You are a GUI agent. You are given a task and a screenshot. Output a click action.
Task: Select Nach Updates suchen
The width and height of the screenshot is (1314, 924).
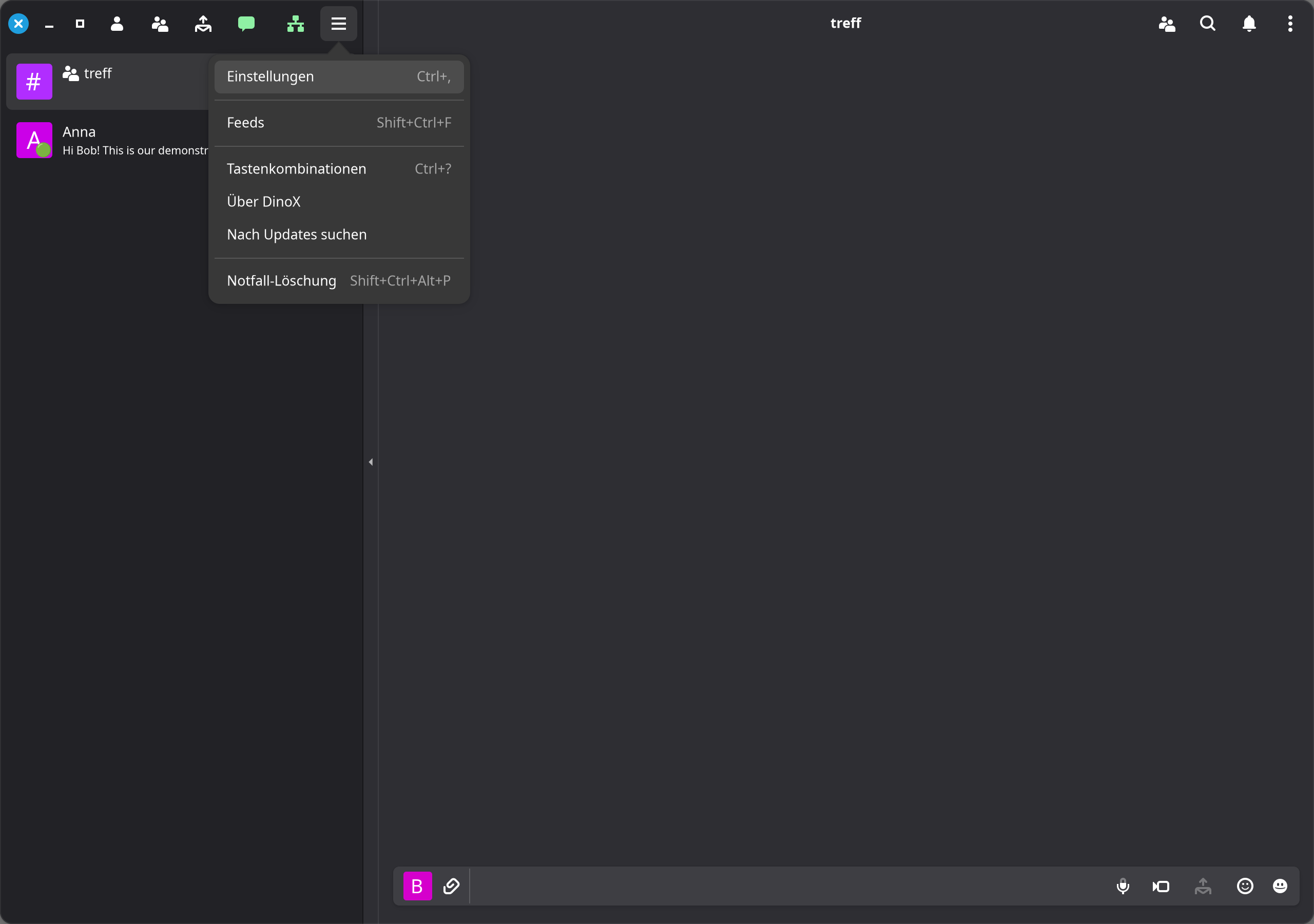pos(339,235)
